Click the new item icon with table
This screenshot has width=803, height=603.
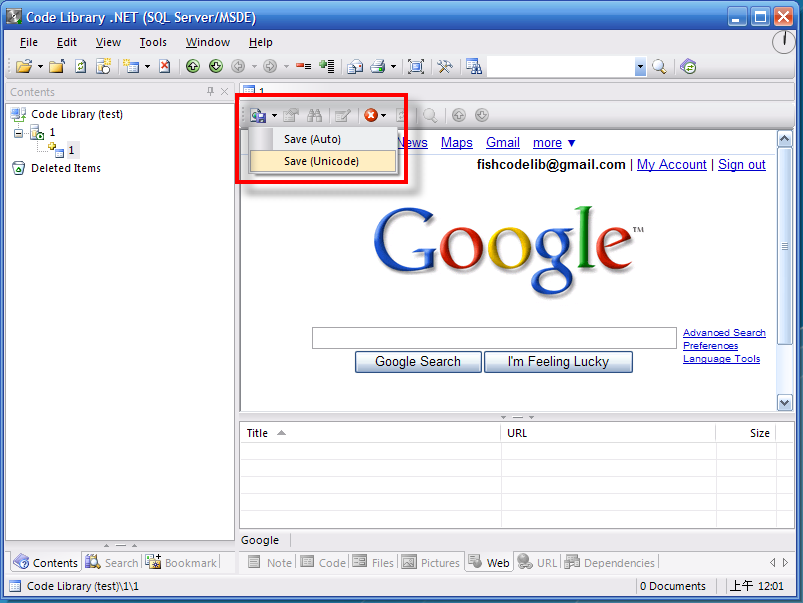(132, 67)
